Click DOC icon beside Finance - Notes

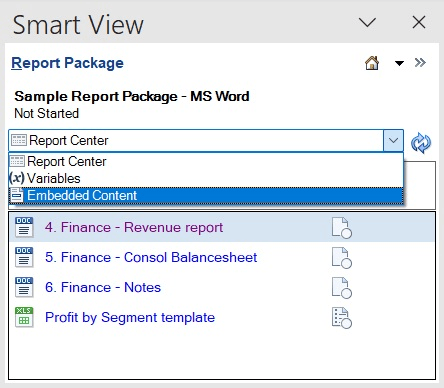24,287
